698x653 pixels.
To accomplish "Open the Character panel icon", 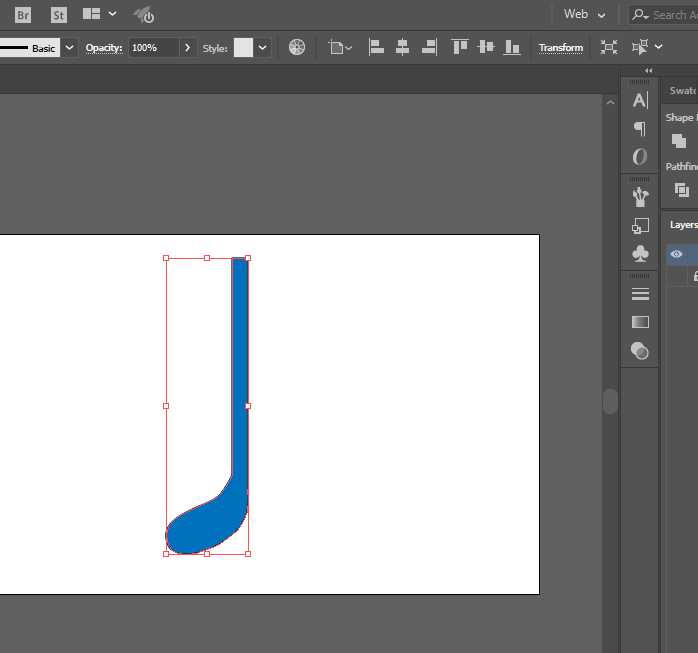I will coord(640,100).
